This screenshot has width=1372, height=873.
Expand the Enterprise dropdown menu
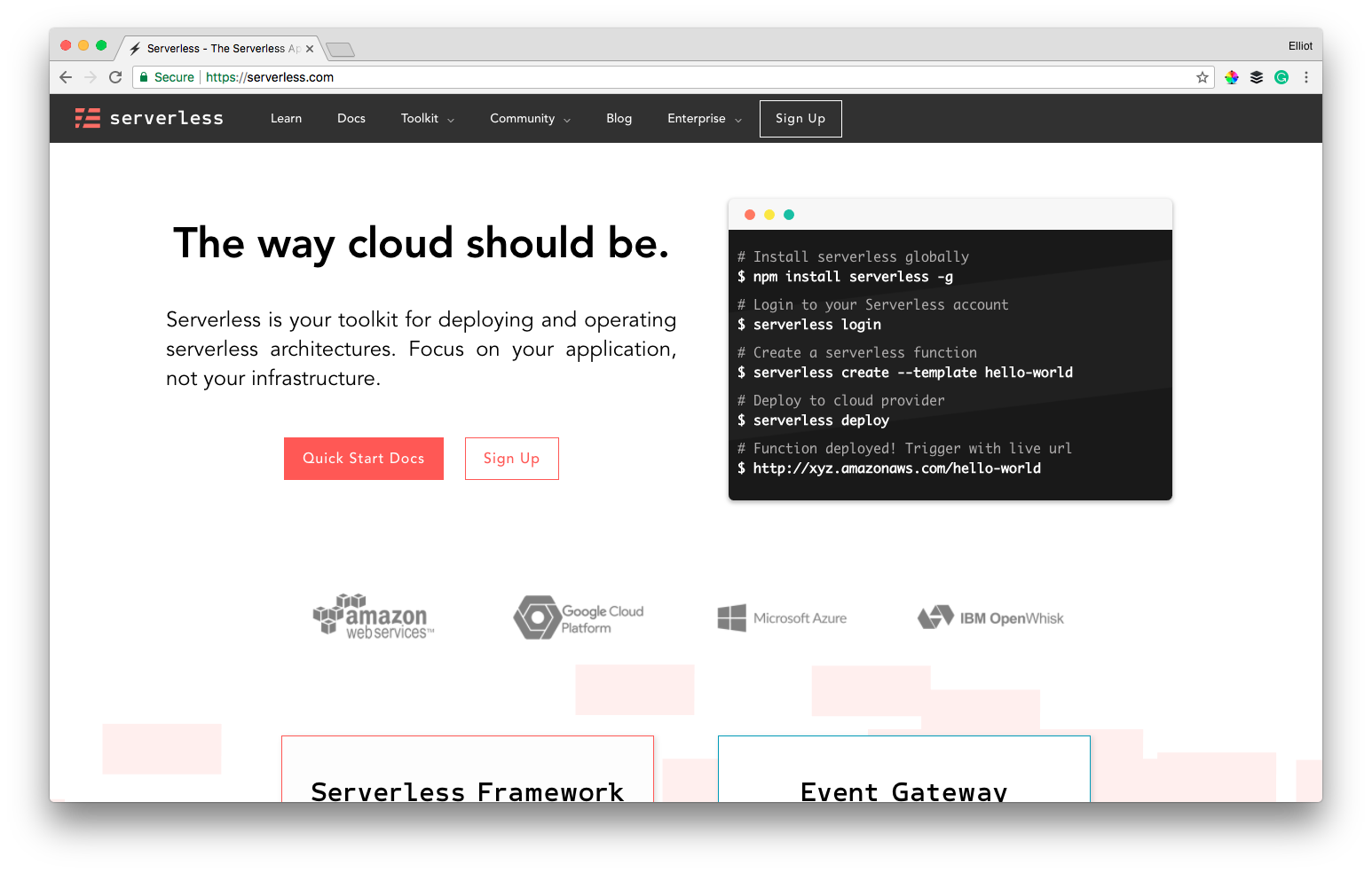705,119
